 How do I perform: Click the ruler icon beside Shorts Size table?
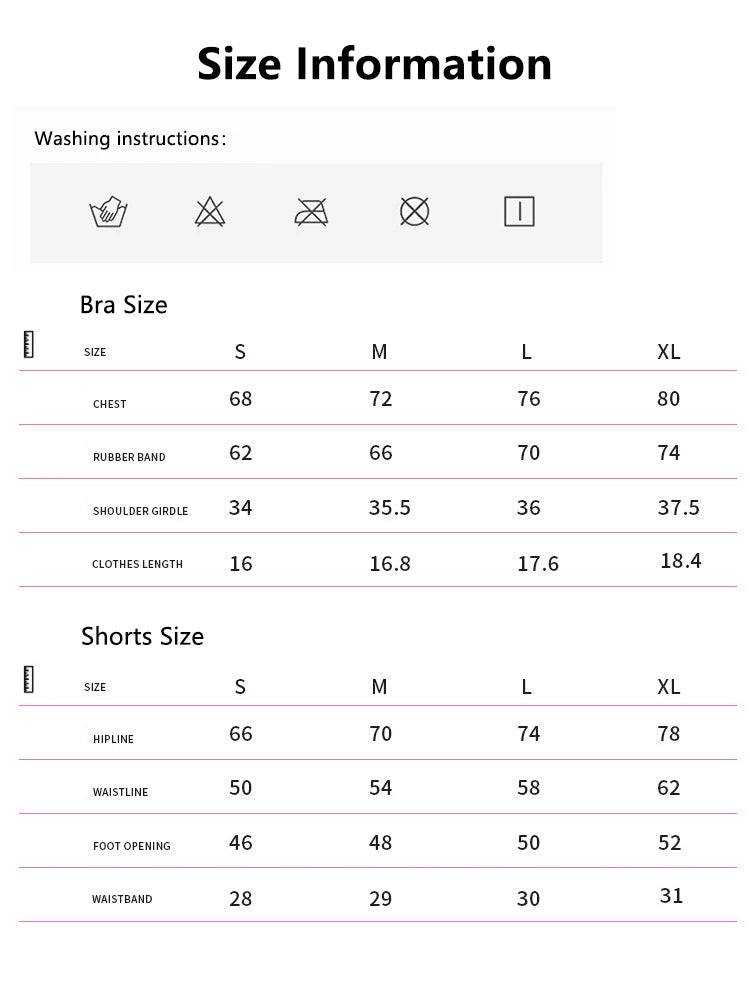pos(28,679)
